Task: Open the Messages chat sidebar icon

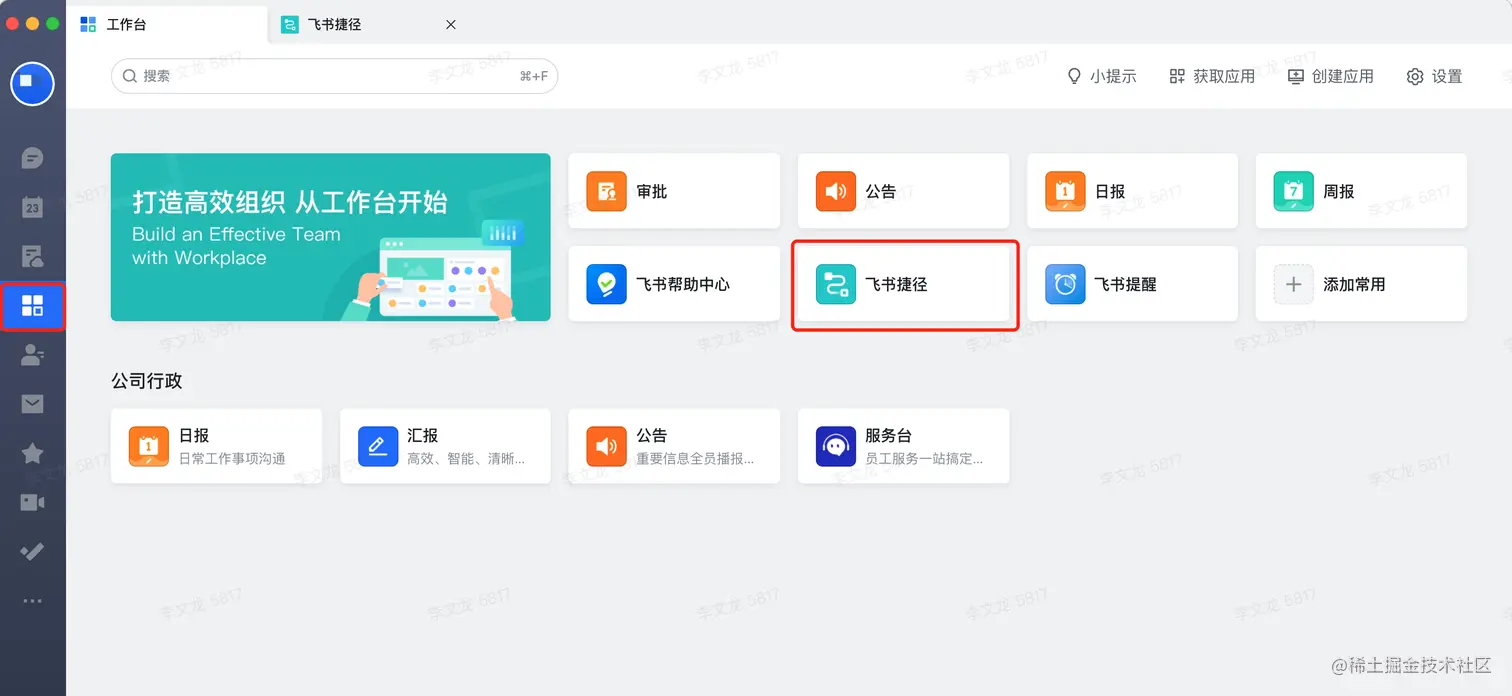Action: [x=32, y=158]
